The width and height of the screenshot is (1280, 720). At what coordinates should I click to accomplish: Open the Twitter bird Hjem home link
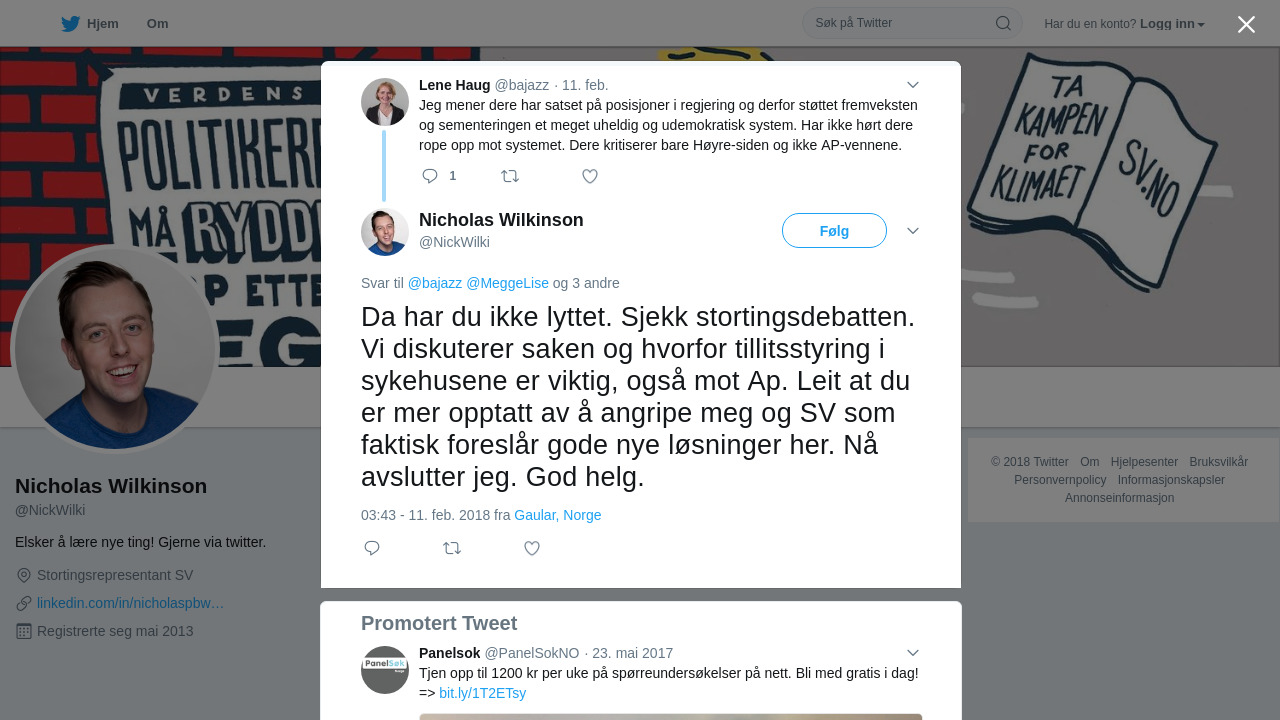click(89, 23)
